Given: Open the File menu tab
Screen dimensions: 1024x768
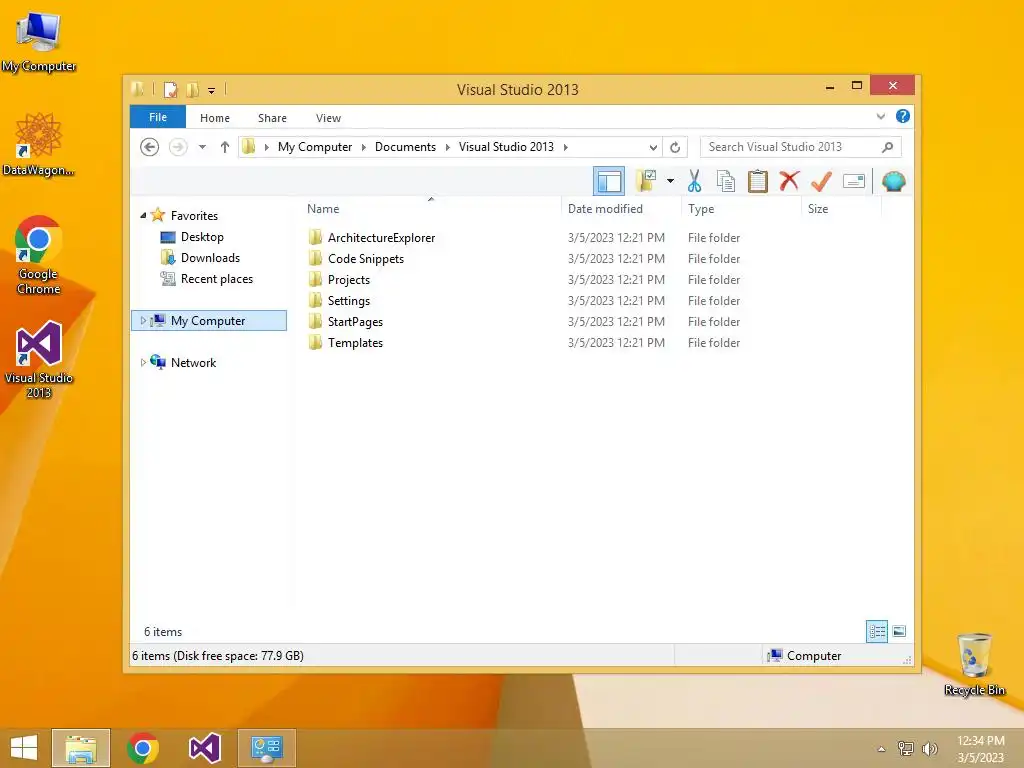Looking at the screenshot, I should (x=158, y=117).
